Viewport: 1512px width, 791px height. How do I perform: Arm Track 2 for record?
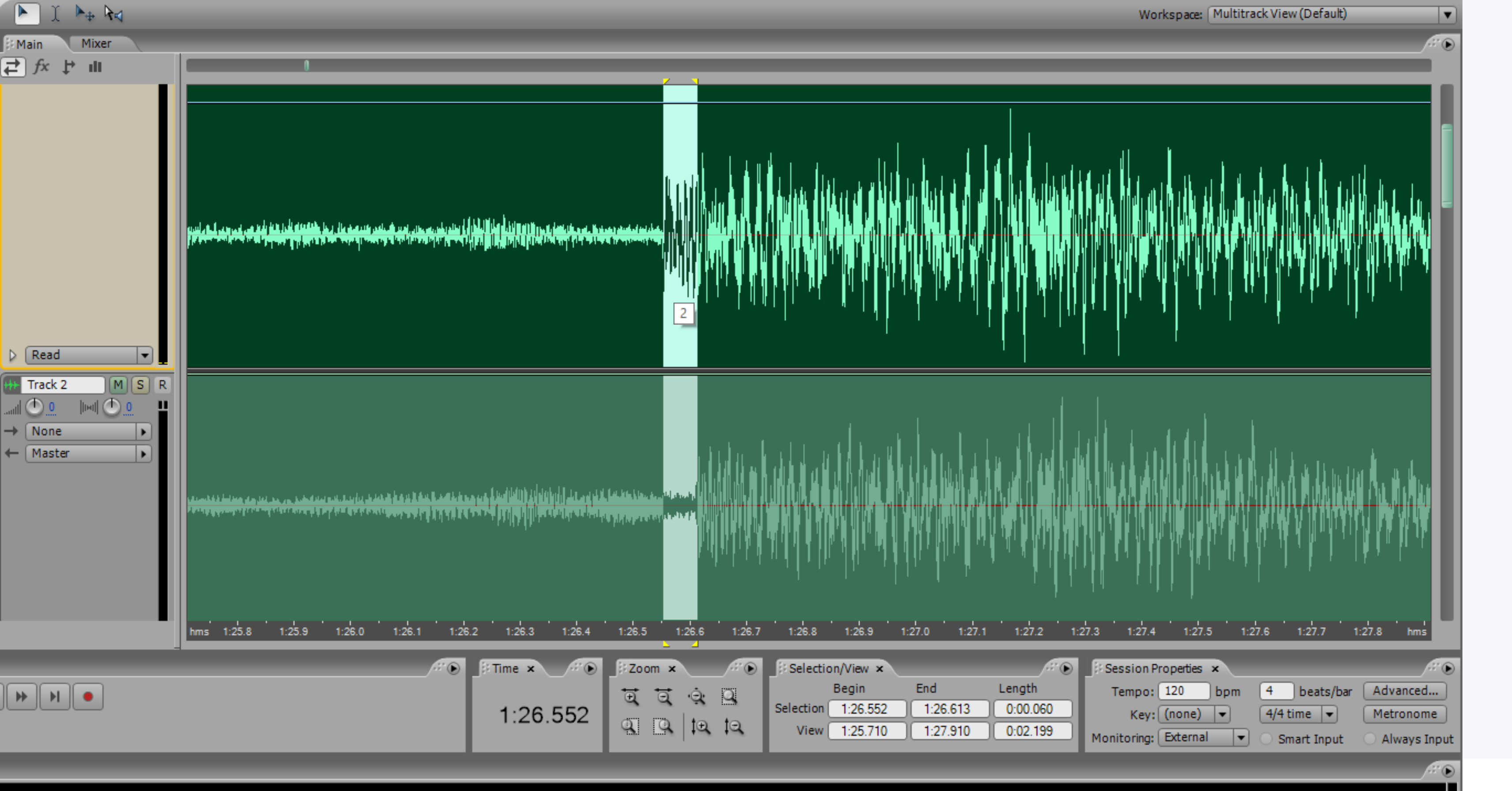(x=162, y=385)
